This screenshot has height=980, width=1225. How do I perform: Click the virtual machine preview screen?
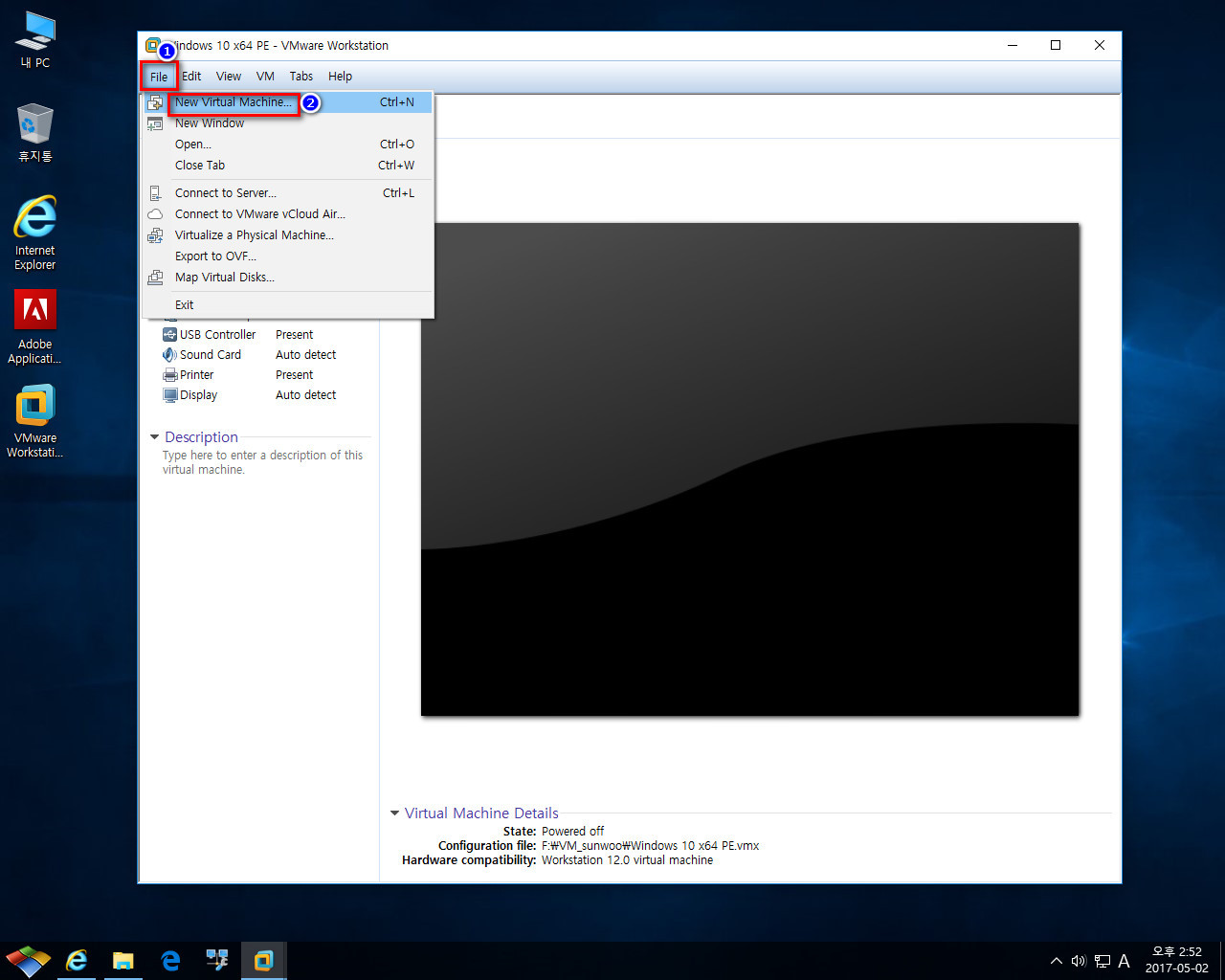coord(750,469)
